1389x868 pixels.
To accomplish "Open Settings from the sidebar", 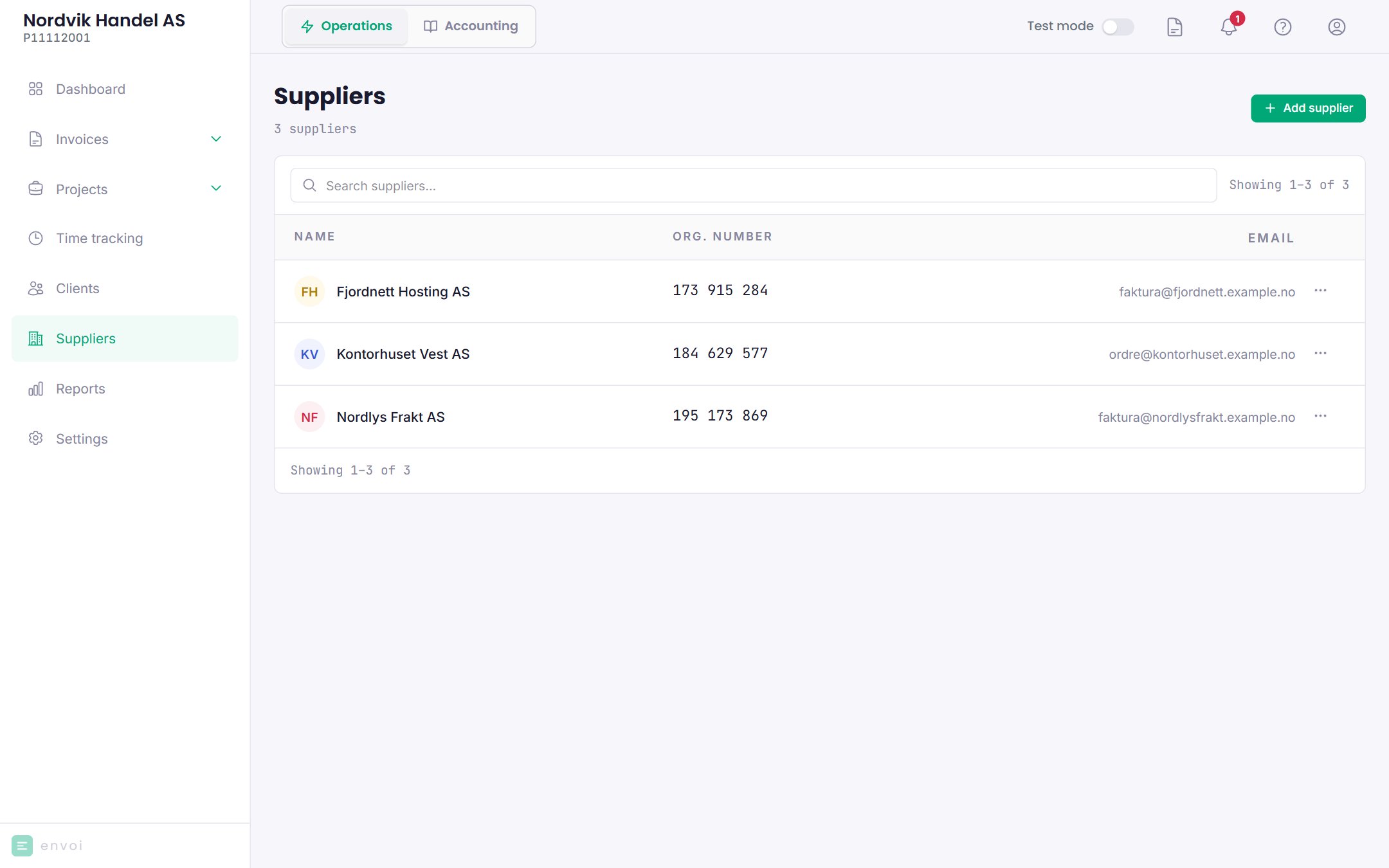I will pyautogui.click(x=125, y=439).
